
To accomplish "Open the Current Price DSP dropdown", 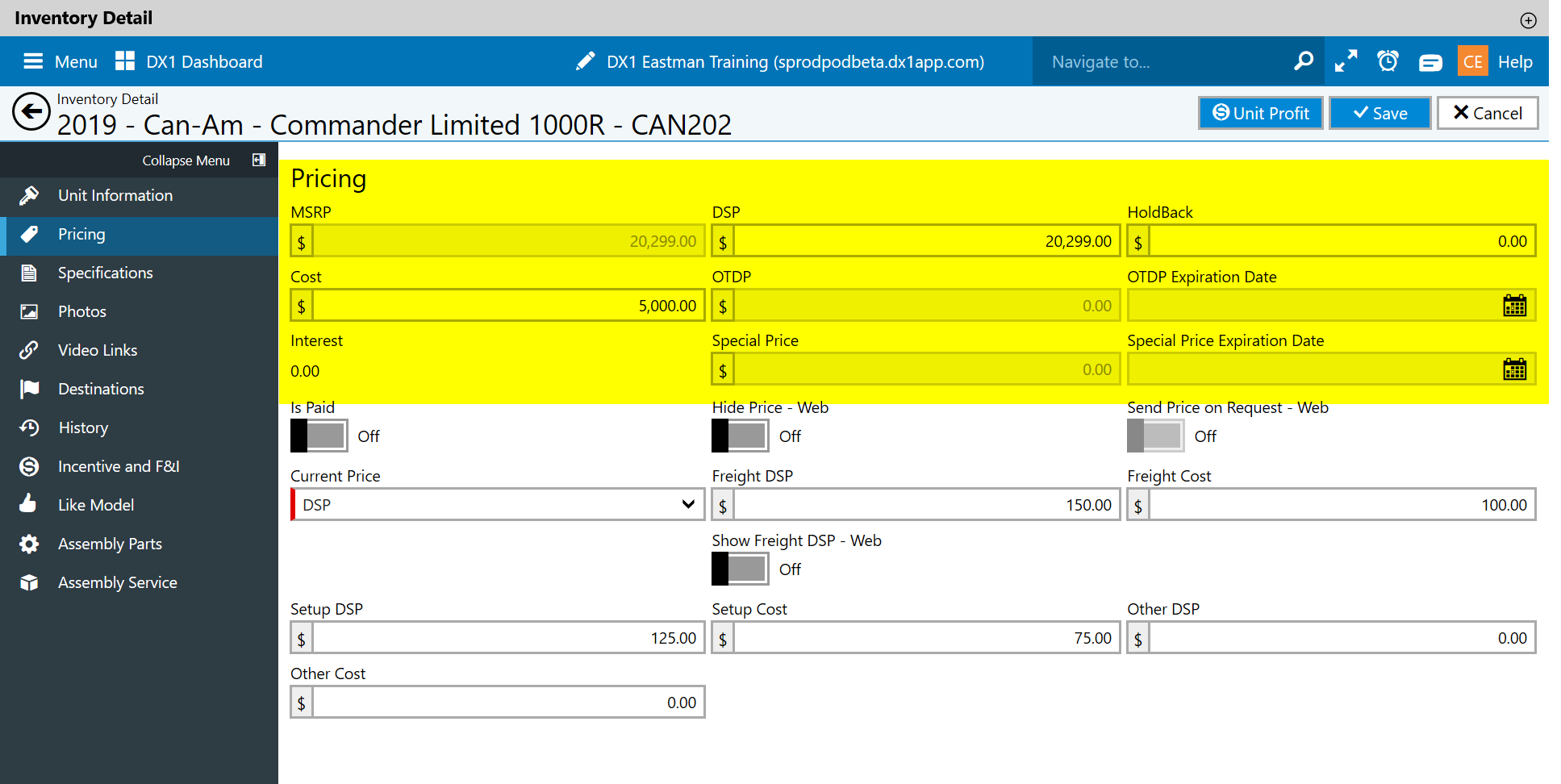I will (x=498, y=504).
